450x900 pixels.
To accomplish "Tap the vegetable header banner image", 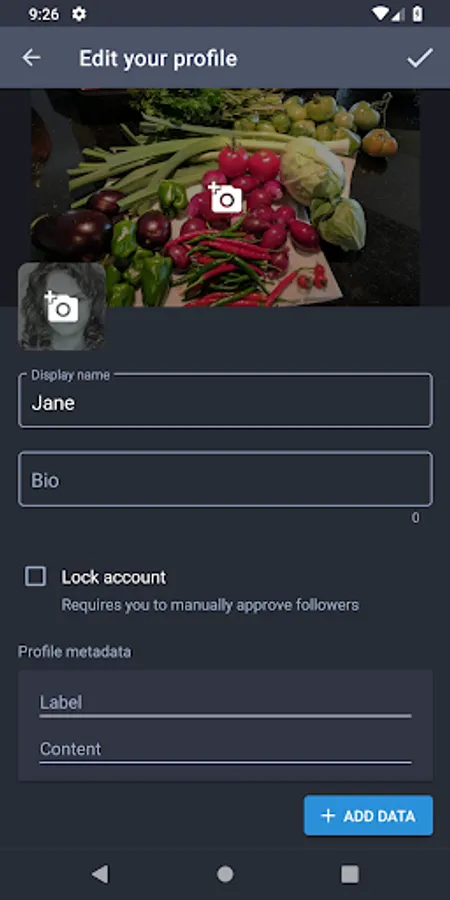I will (x=225, y=197).
